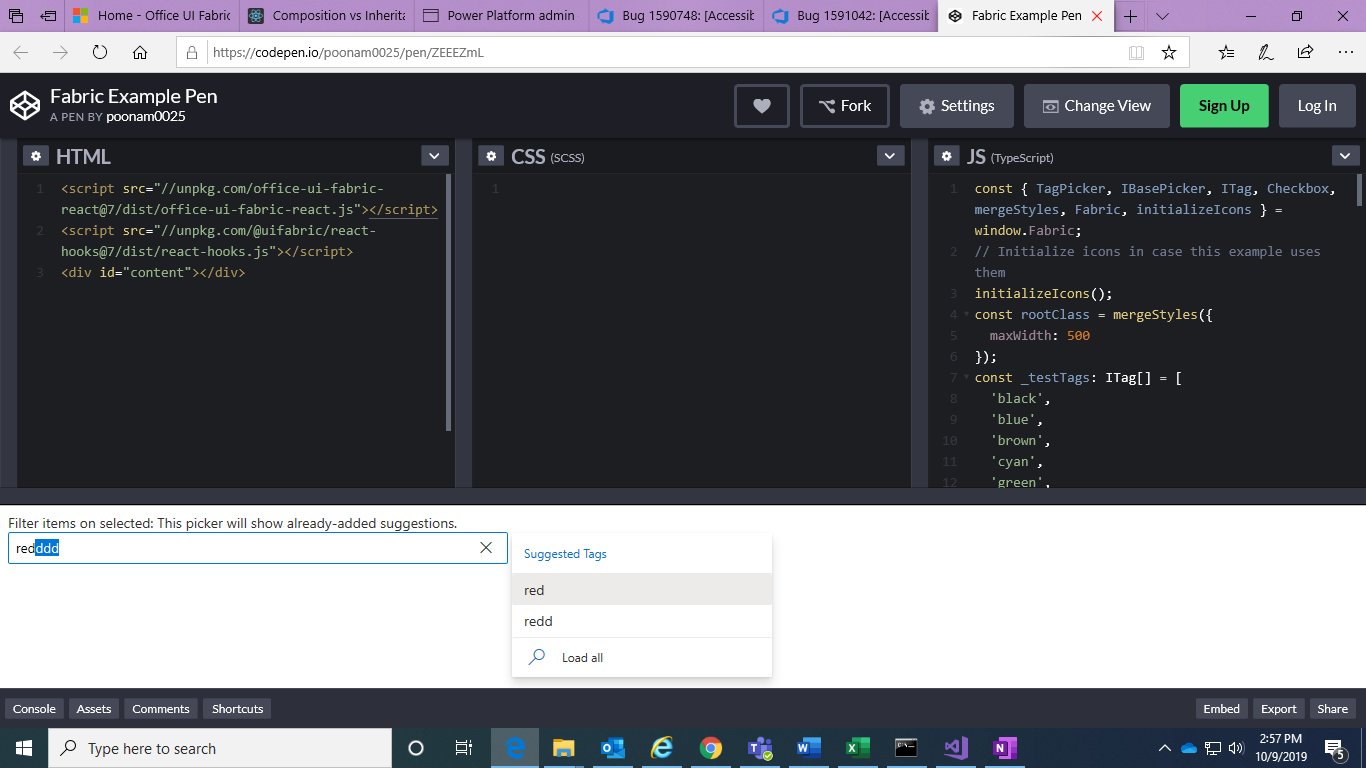This screenshot has height=768, width=1366.
Task: Select the 'redd' suggested tag
Action: tap(642, 621)
